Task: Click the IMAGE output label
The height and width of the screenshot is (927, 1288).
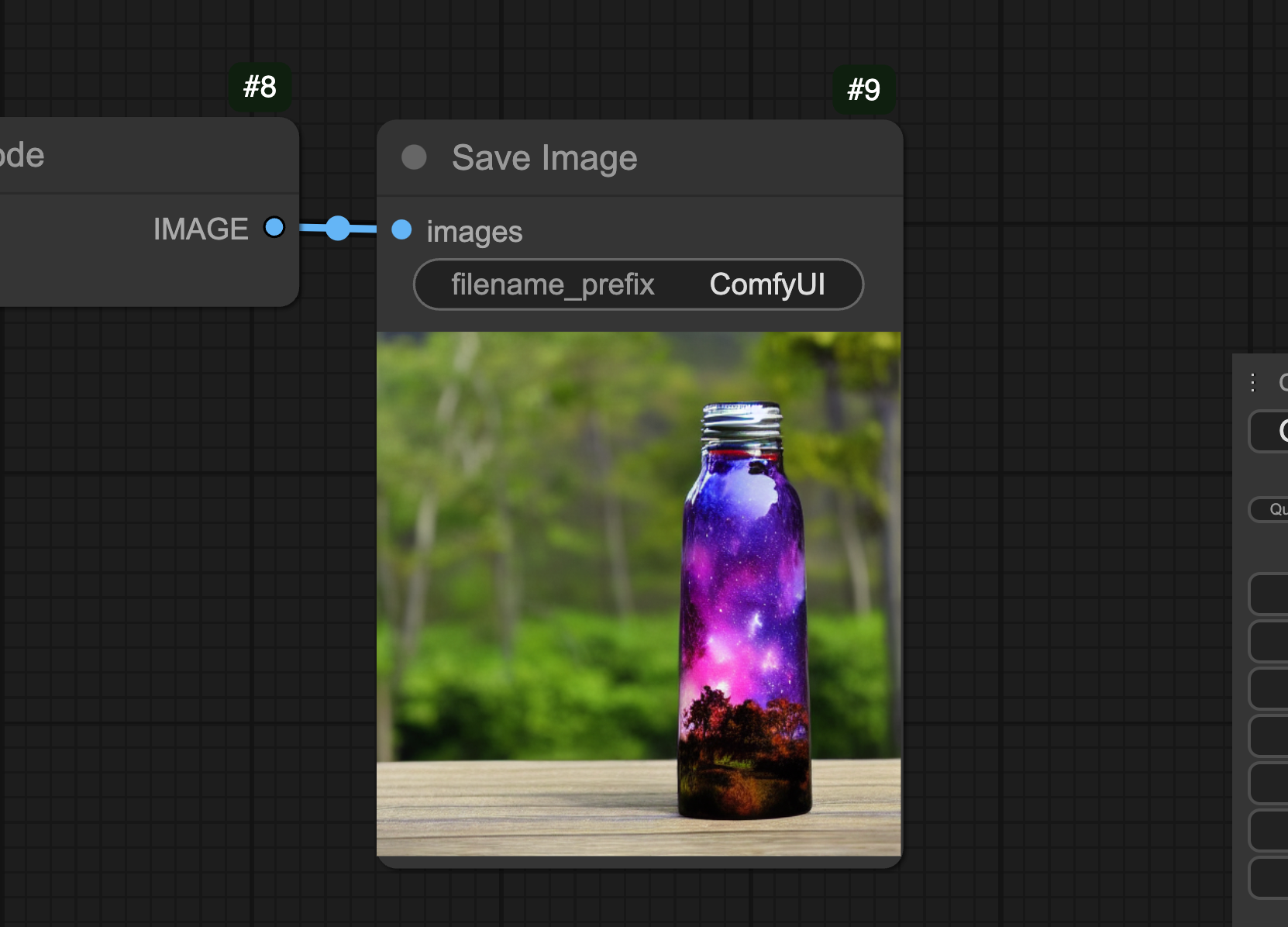Action: pos(201,229)
